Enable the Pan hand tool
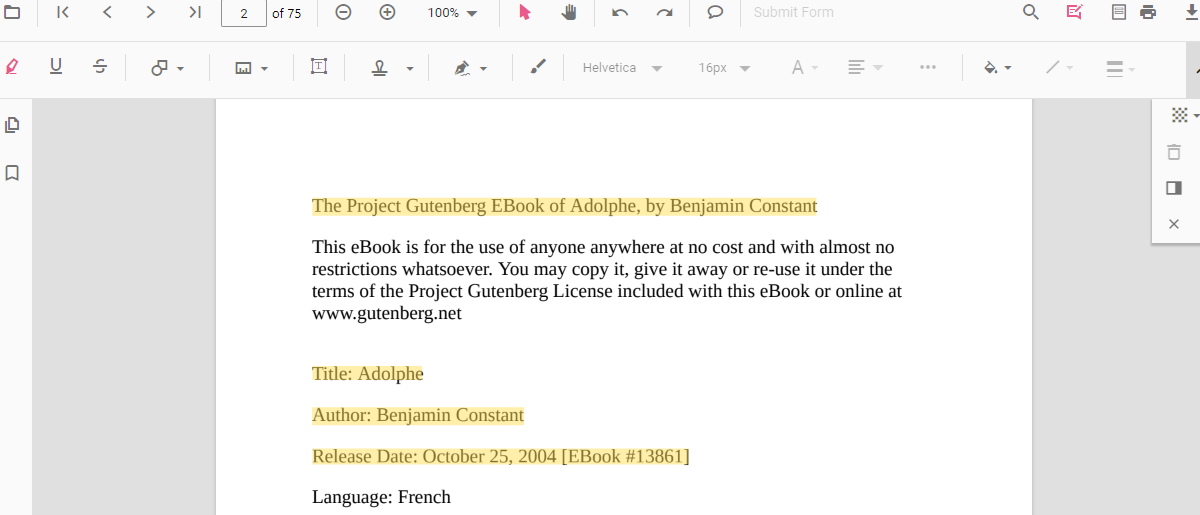 [x=569, y=13]
